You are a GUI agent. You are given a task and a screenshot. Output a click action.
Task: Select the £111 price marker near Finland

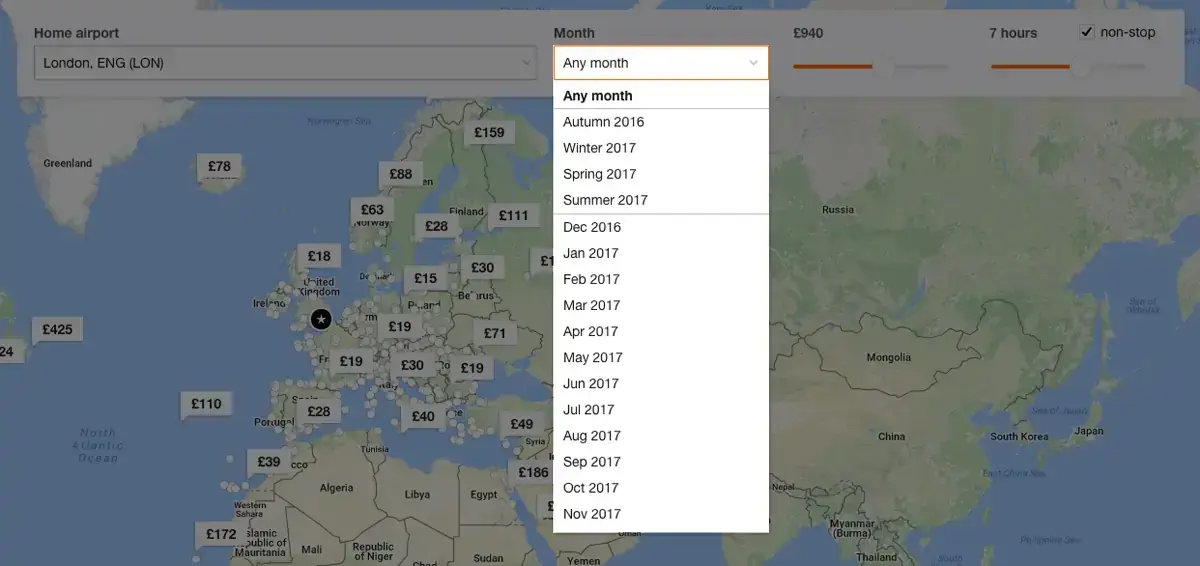513,215
